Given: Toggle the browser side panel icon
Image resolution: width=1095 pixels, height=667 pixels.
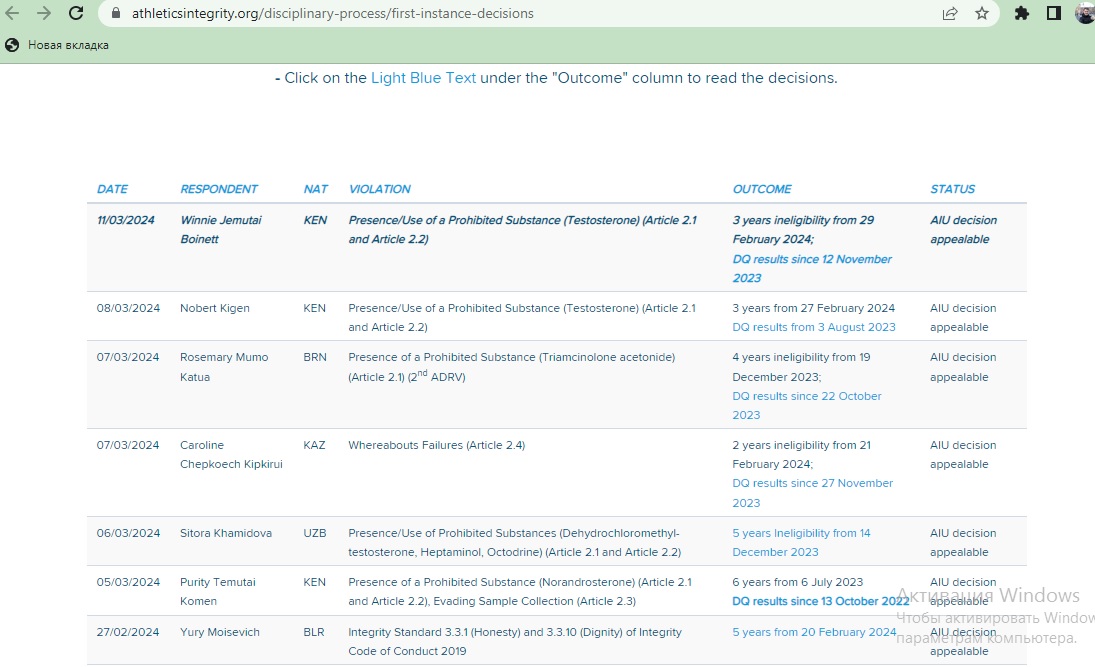Looking at the screenshot, I should click(x=1053, y=14).
